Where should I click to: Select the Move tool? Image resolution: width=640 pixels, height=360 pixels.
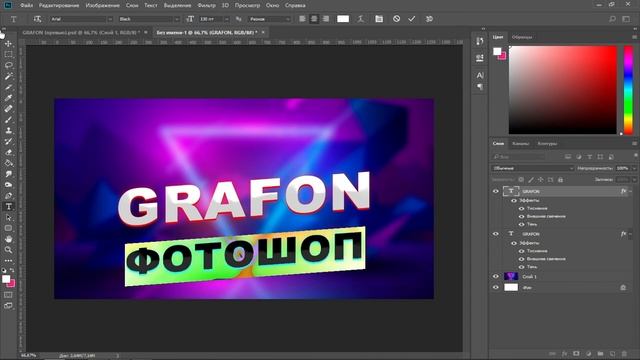click(8, 43)
